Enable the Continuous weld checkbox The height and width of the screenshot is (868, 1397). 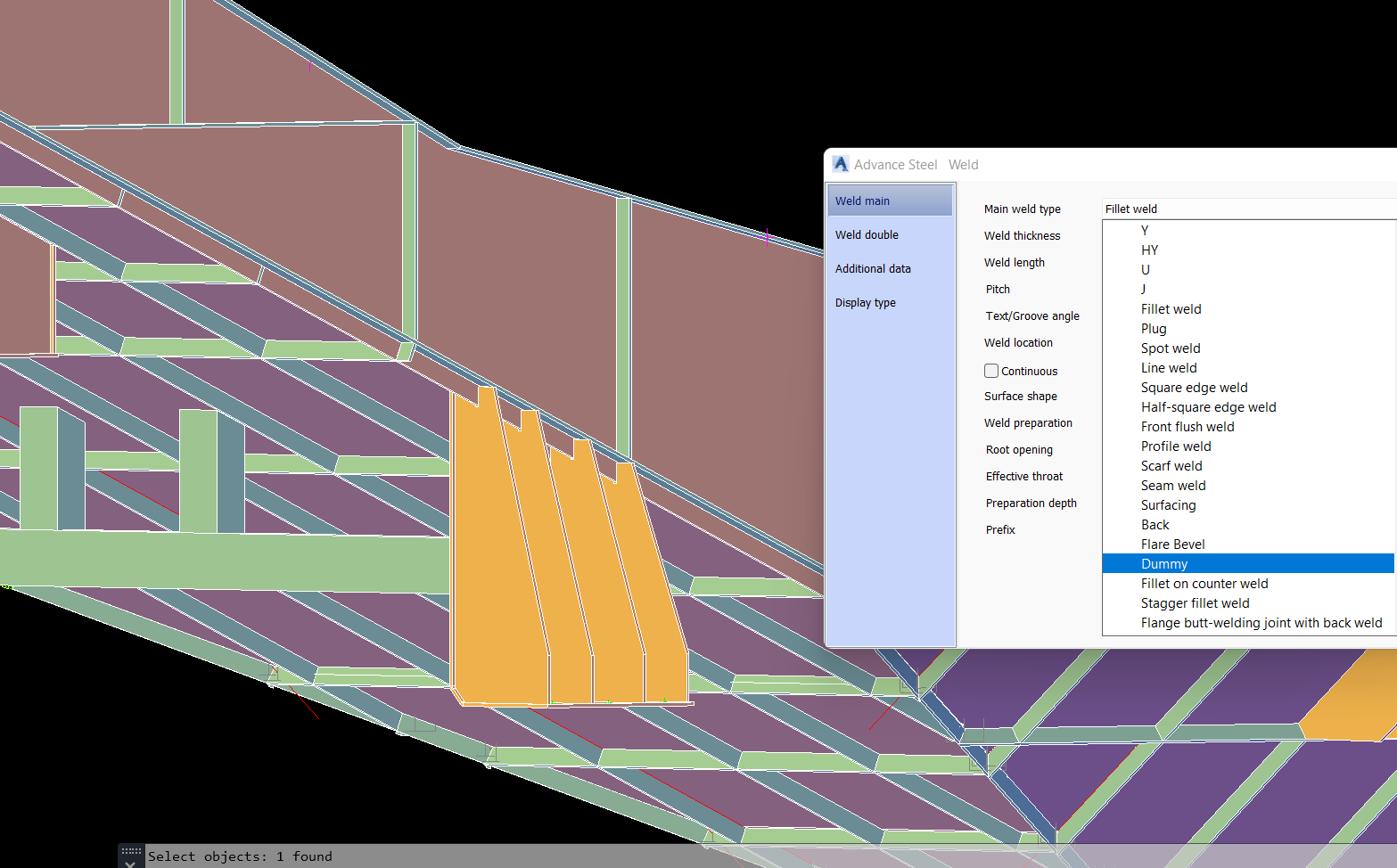[990, 371]
